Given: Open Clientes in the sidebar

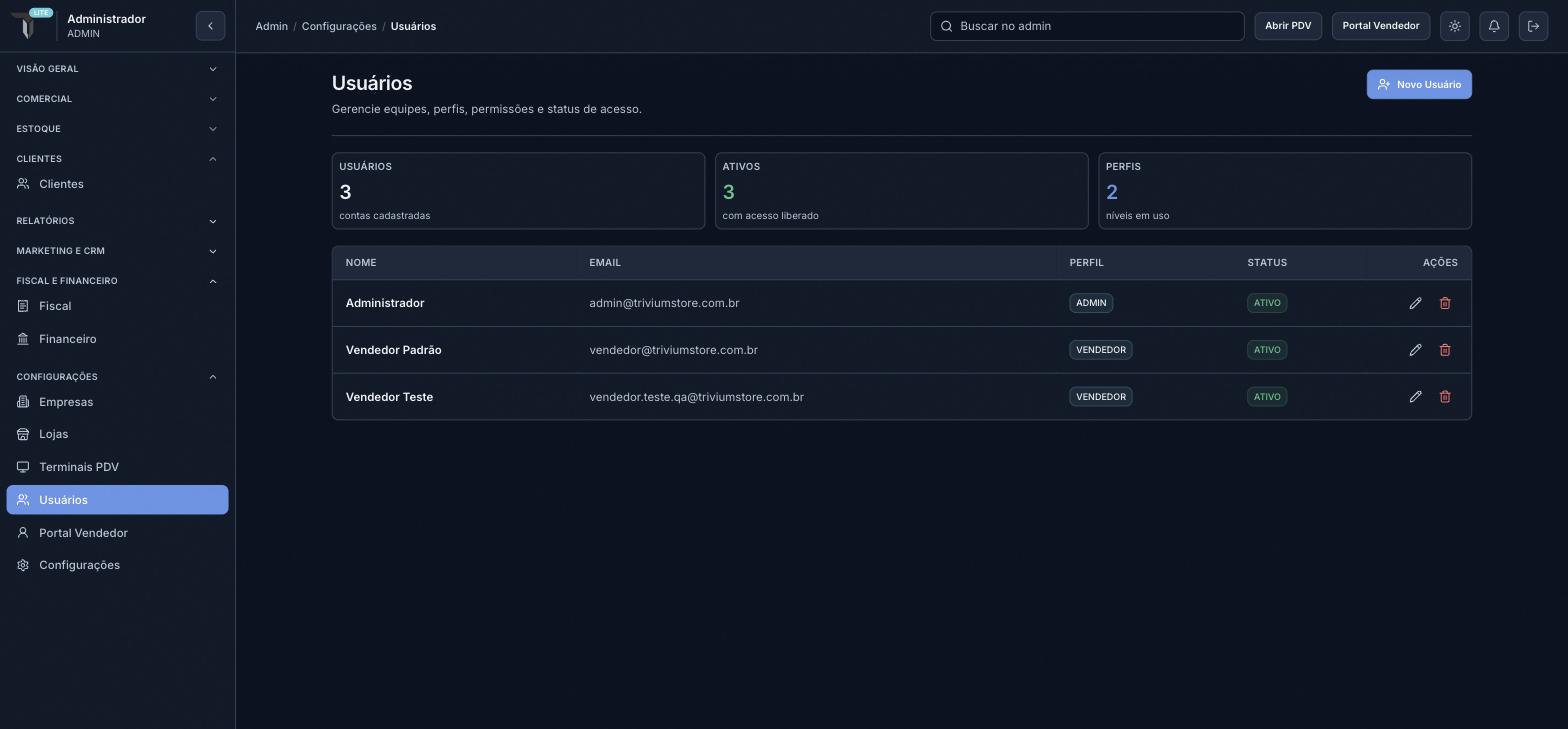Looking at the screenshot, I should click(117, 184).
